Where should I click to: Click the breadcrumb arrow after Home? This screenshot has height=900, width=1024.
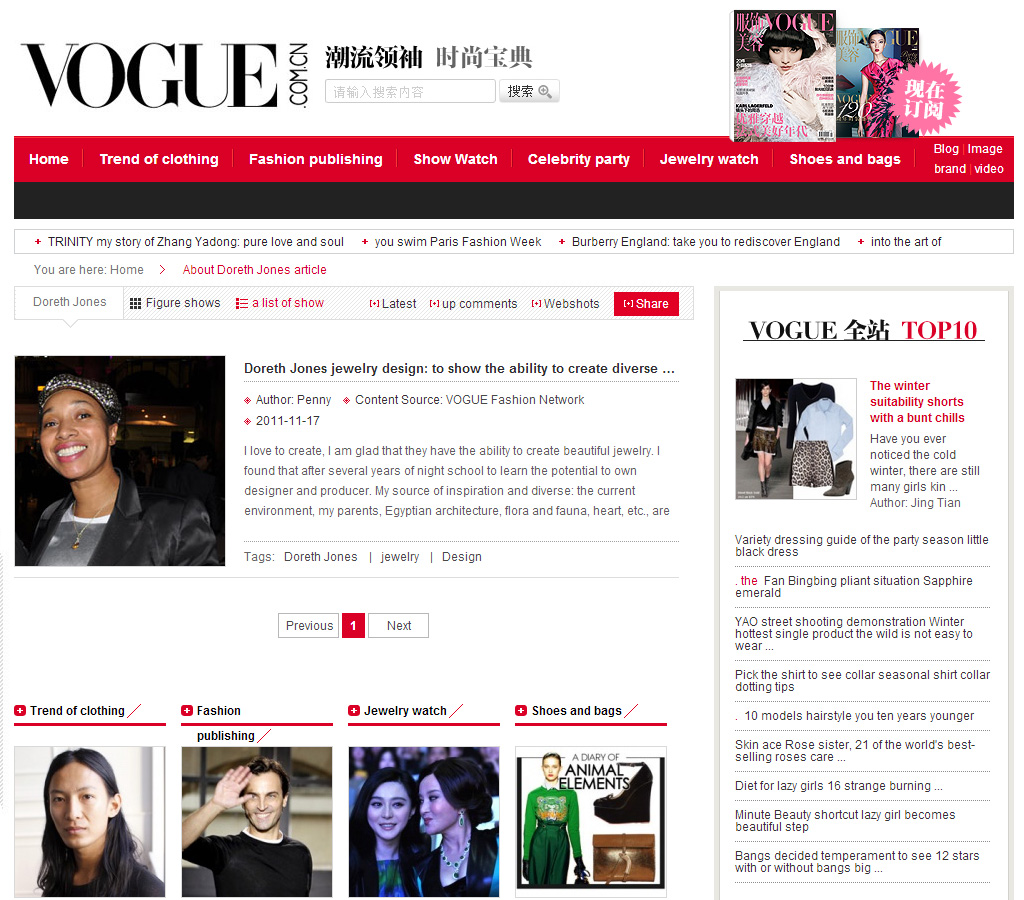tap(163, 270)
